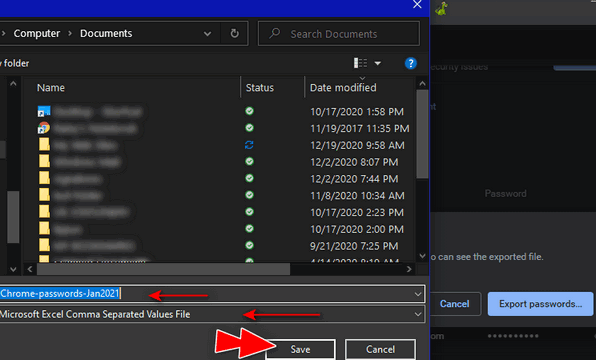596x360 pixels.
Task: Click the desktop shortcut icon dated 10/17/2020 1:58 PM
Action: [44, 111]
